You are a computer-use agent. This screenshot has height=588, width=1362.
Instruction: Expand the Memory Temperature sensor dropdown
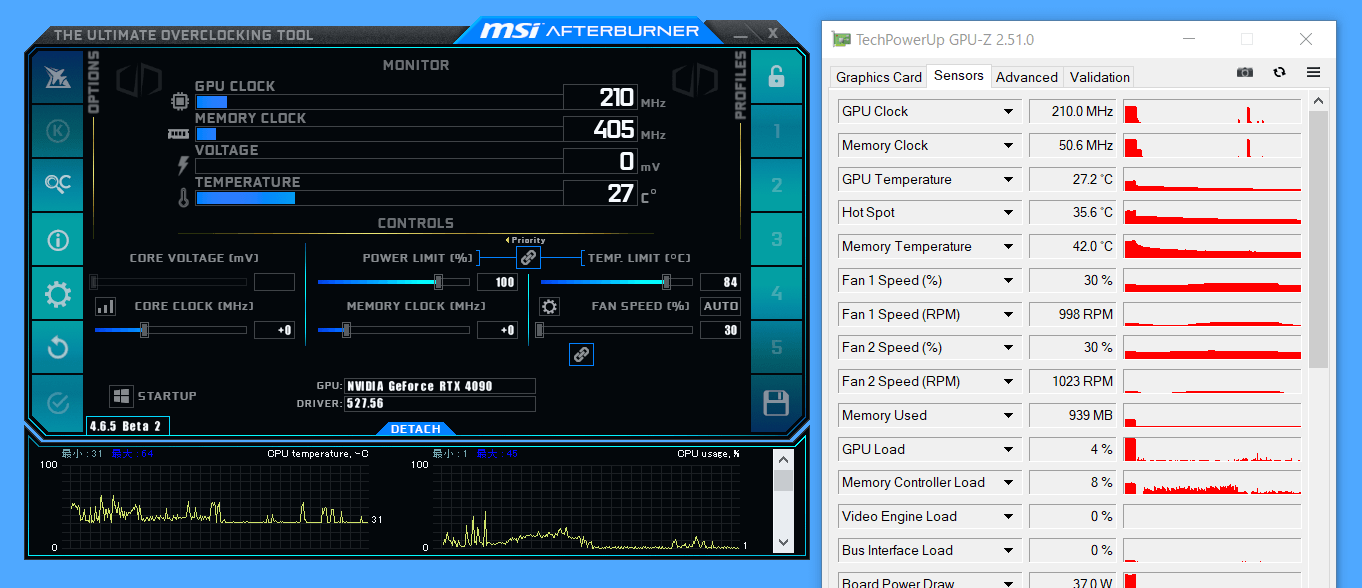pyautogui.click(x=1008, y=247)
